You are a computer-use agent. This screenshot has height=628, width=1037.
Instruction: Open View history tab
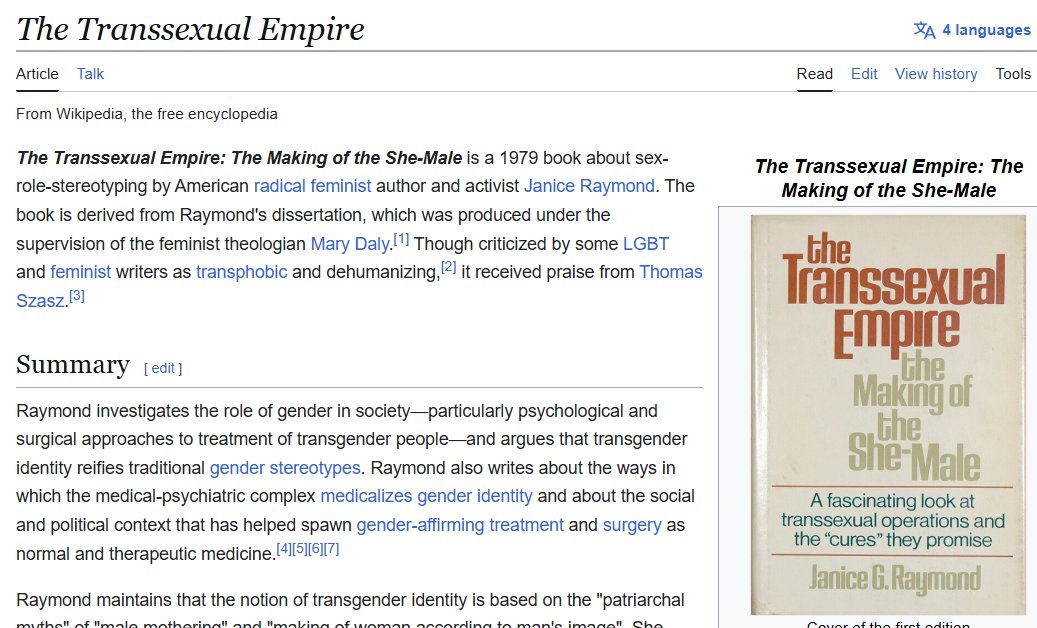point(936,74)
